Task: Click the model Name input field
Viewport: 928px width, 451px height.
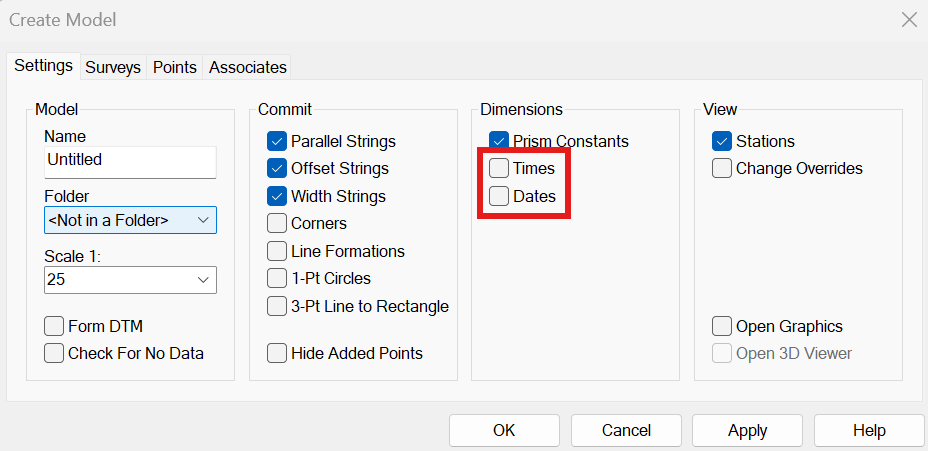Action: coord(130,162)
